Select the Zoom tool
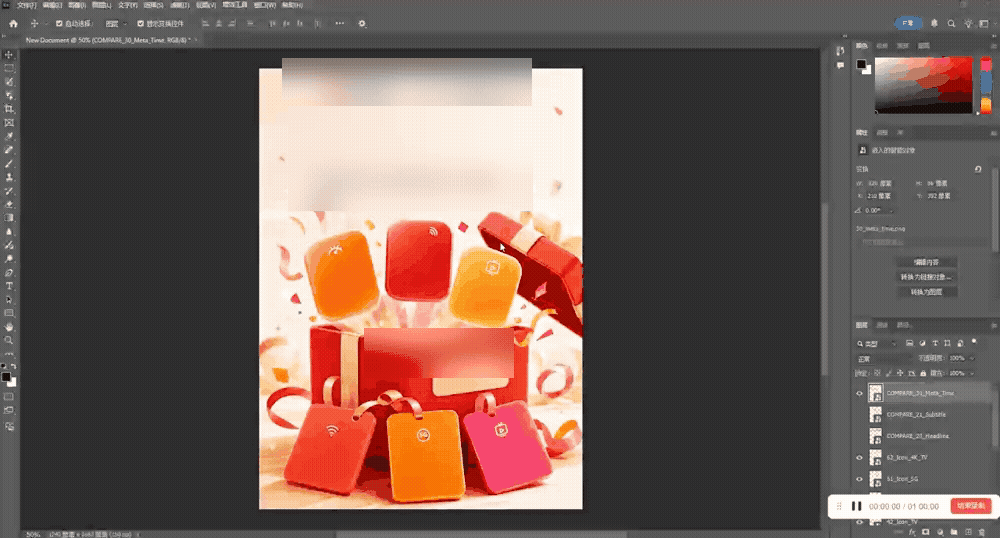 (x=9, y=340)
